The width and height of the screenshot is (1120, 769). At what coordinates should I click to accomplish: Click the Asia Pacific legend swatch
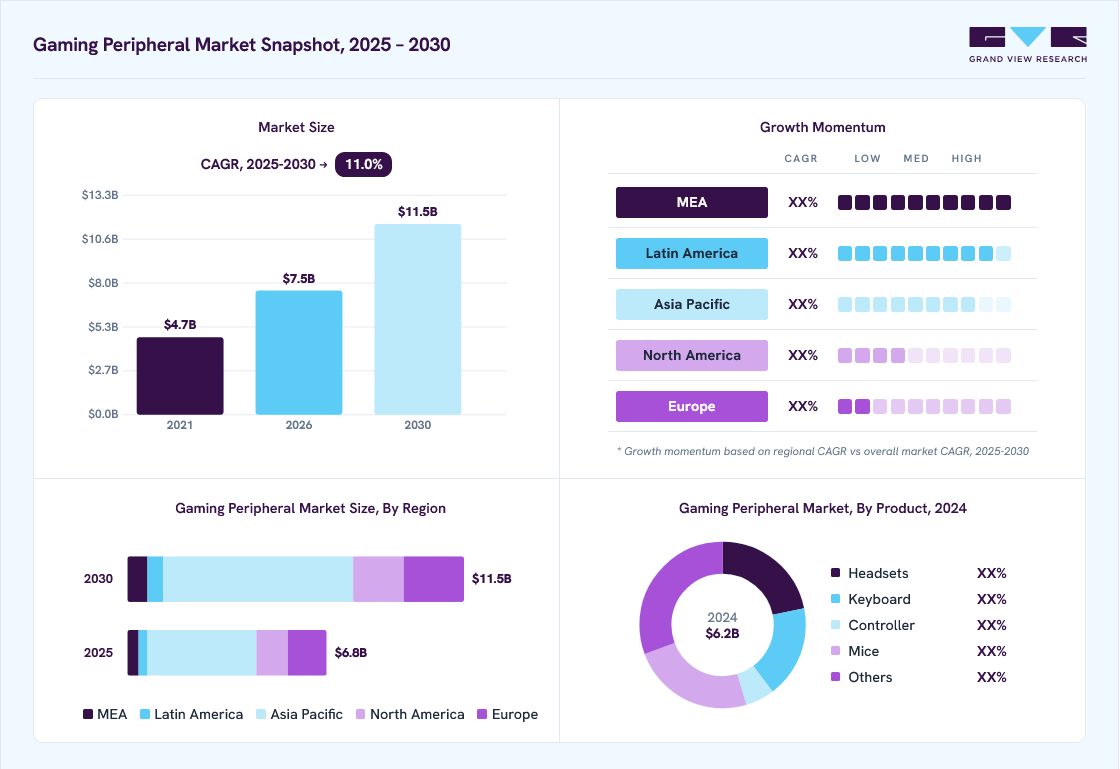coord(261,714)
